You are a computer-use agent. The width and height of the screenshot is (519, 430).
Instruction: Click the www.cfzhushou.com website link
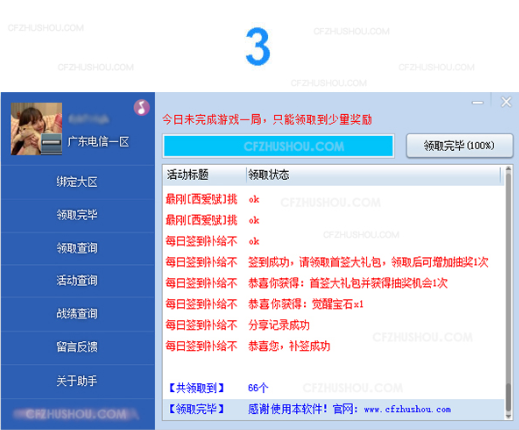[407, 409]
